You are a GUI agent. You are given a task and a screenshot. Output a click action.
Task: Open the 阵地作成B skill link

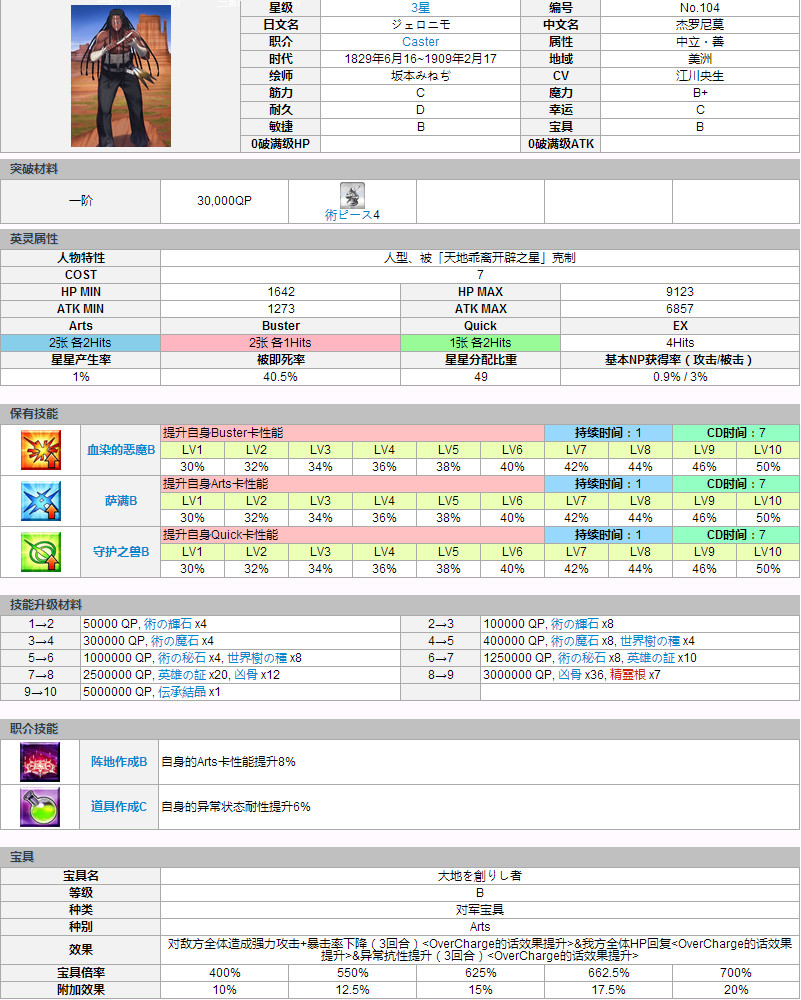click(x=119, y=761)
